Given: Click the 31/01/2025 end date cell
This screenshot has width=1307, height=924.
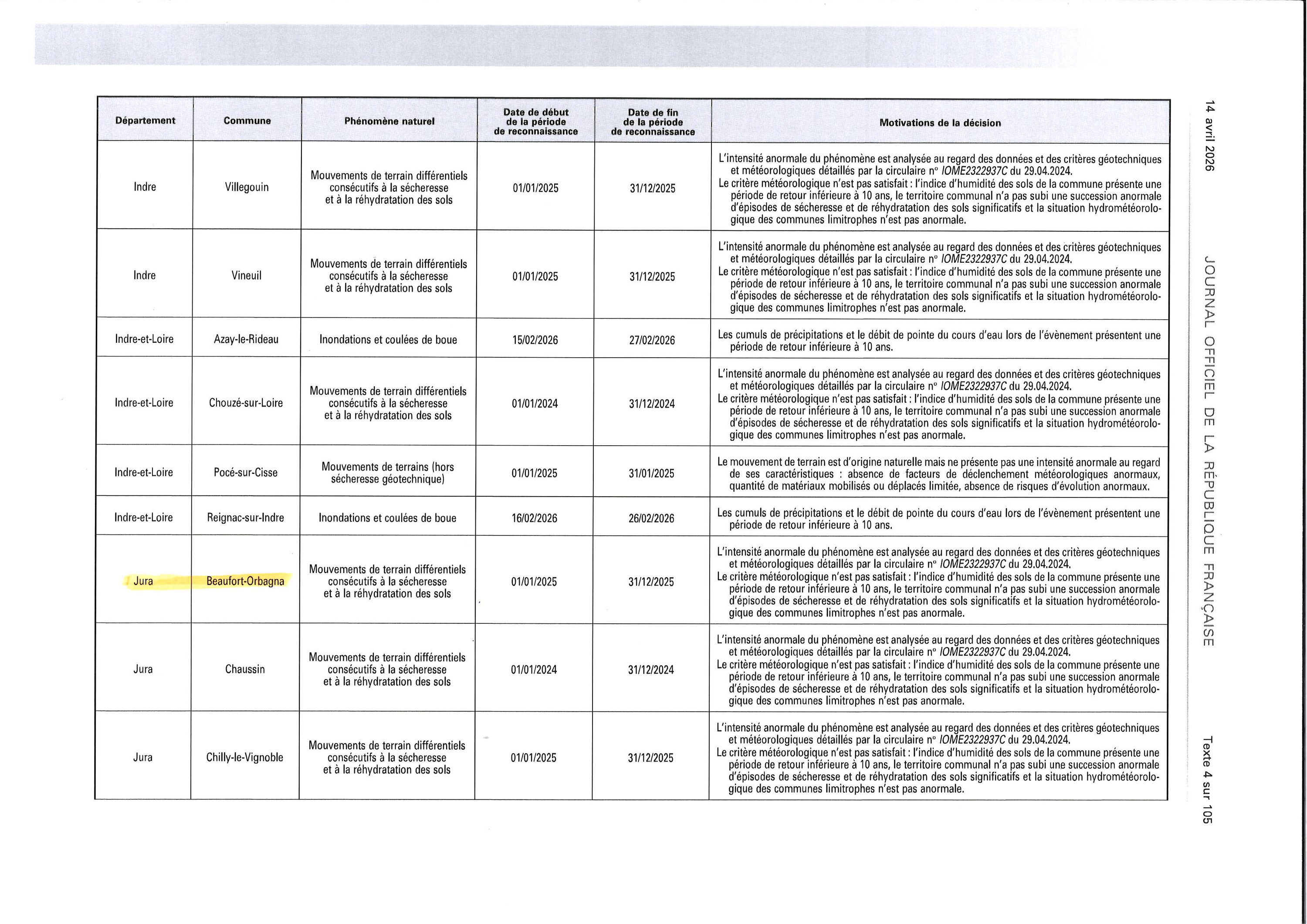Looking at the screenshot, I should click(651, 473).
